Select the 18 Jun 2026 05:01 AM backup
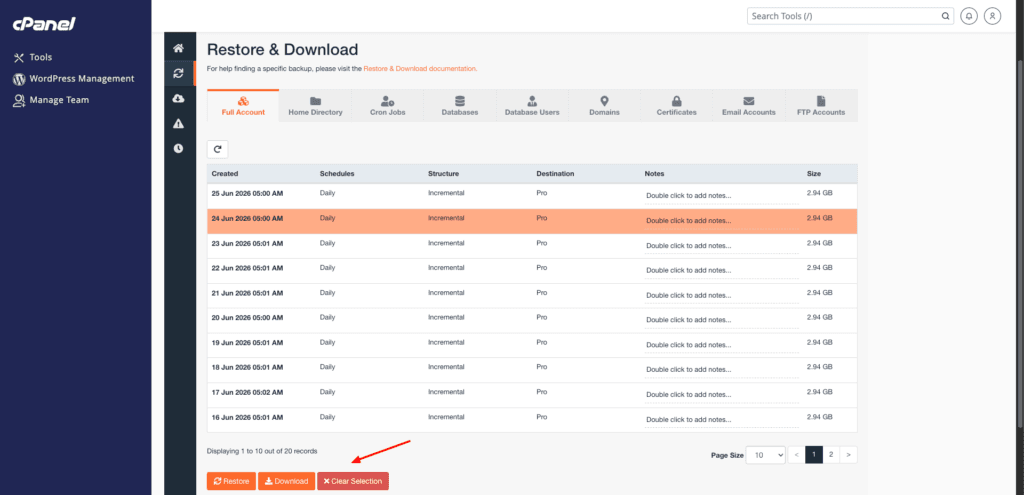 click(x=532, y=370)
